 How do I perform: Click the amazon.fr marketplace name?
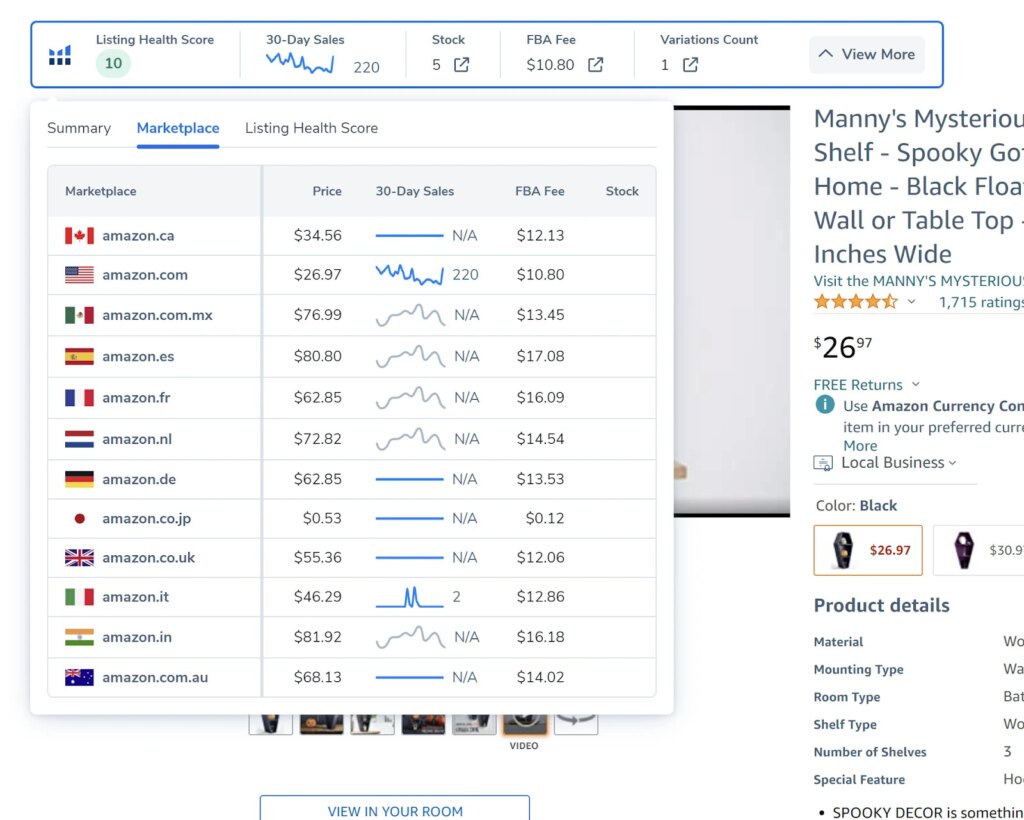(x=136, y=398)
